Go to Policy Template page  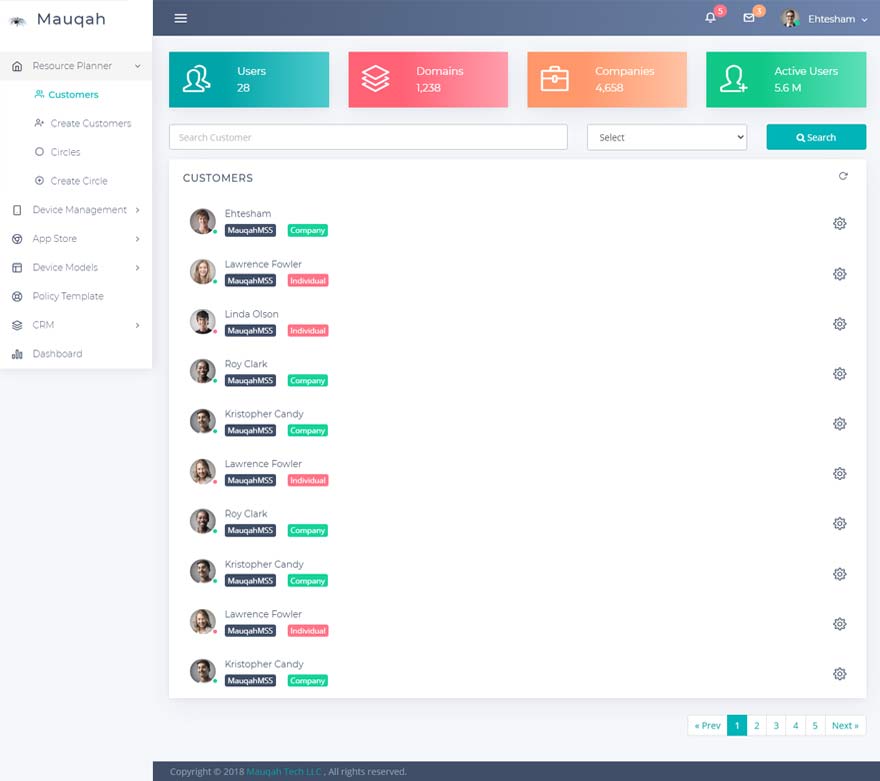[67, 296]
